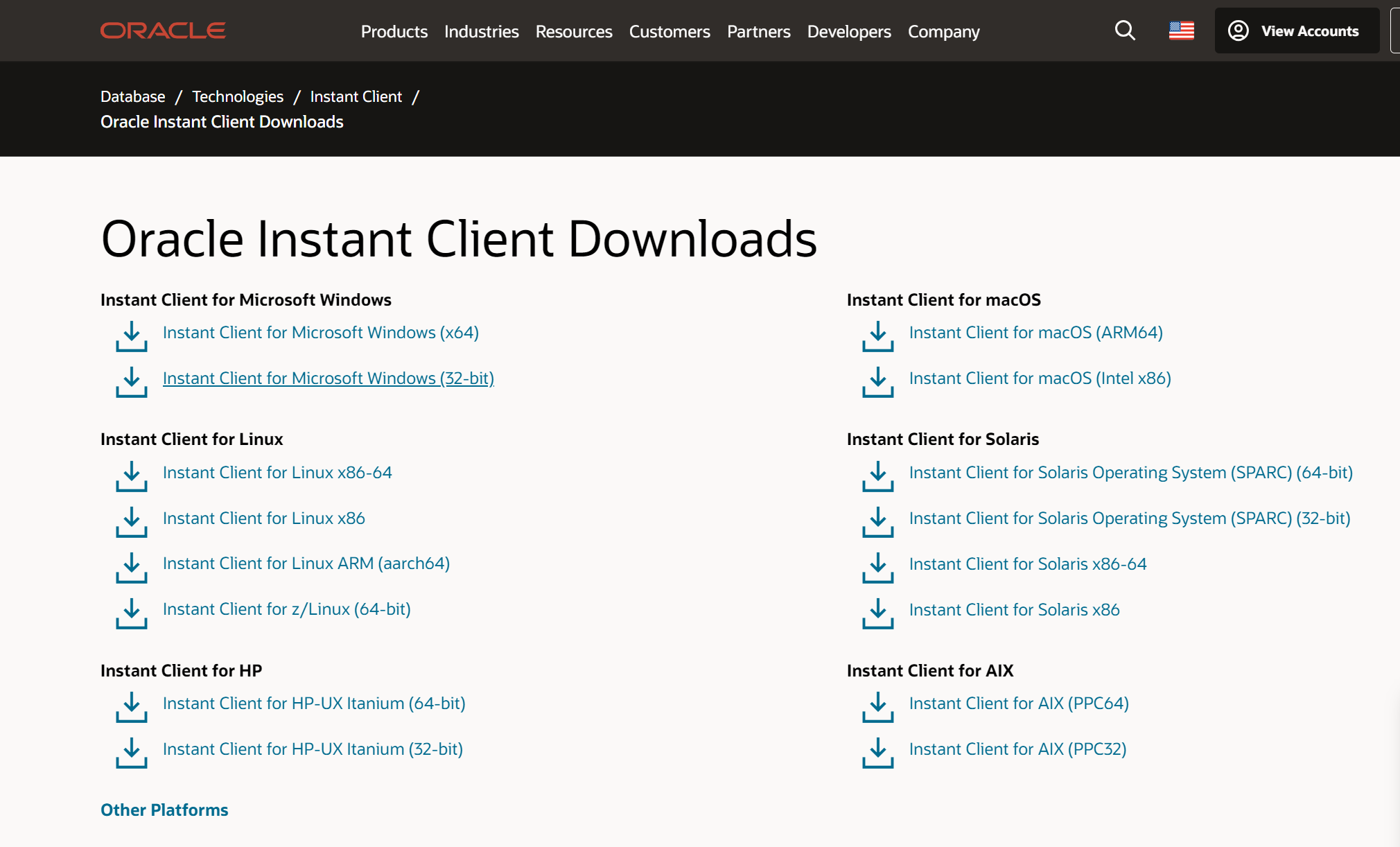Open the US flag country selector
Viewport: 1400px width, 847px height.
(1181, 30)
